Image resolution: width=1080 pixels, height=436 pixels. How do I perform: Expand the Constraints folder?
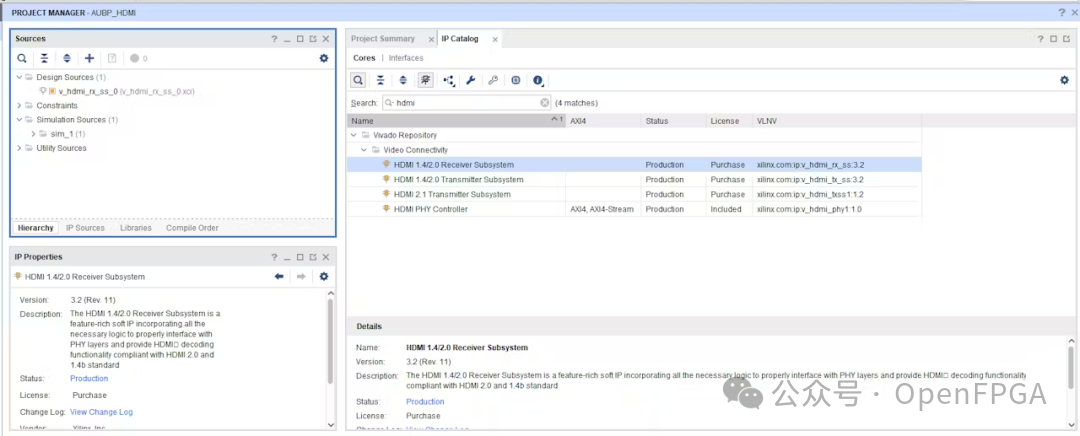point(19,105)
